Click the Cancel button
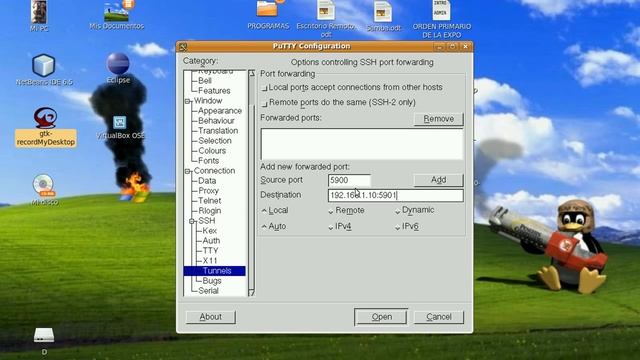Viewport: 640px width, 360px height. [439, 317]
